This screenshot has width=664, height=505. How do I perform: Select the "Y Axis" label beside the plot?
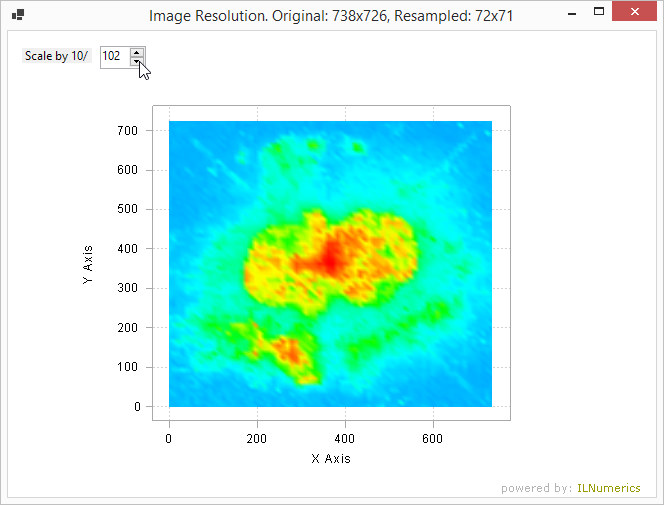tap(88, 265)
